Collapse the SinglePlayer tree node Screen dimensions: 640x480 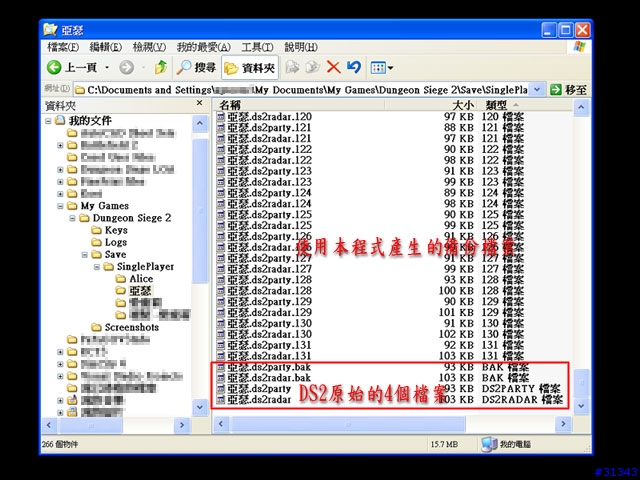tap(97, 267)
